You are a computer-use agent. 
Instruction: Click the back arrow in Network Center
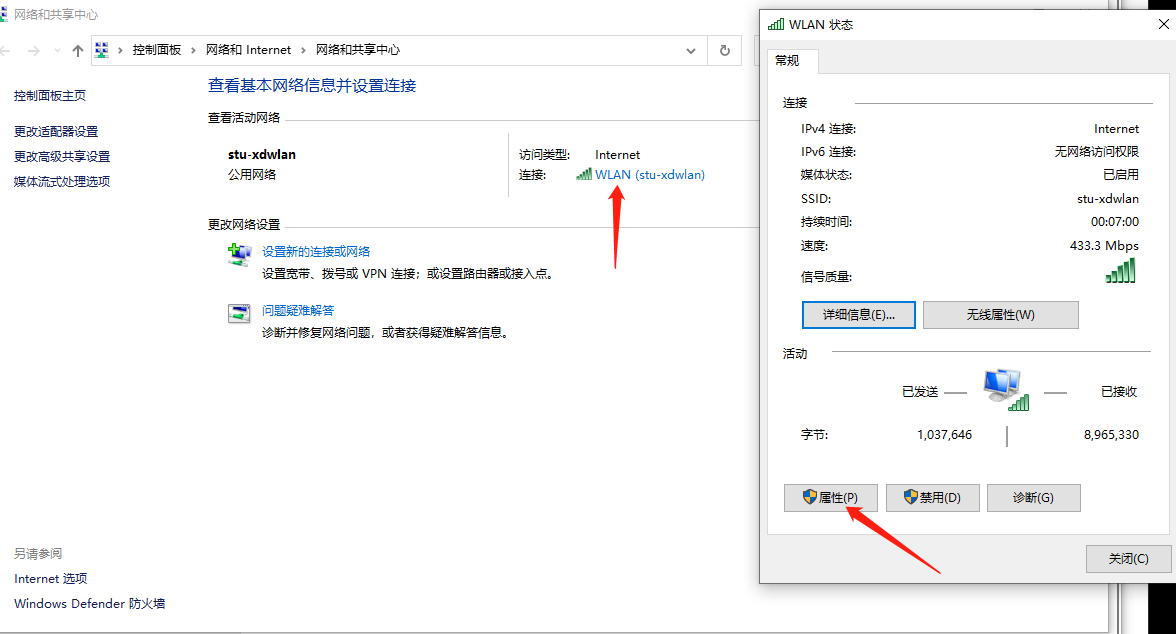click(x=6, y=50)
